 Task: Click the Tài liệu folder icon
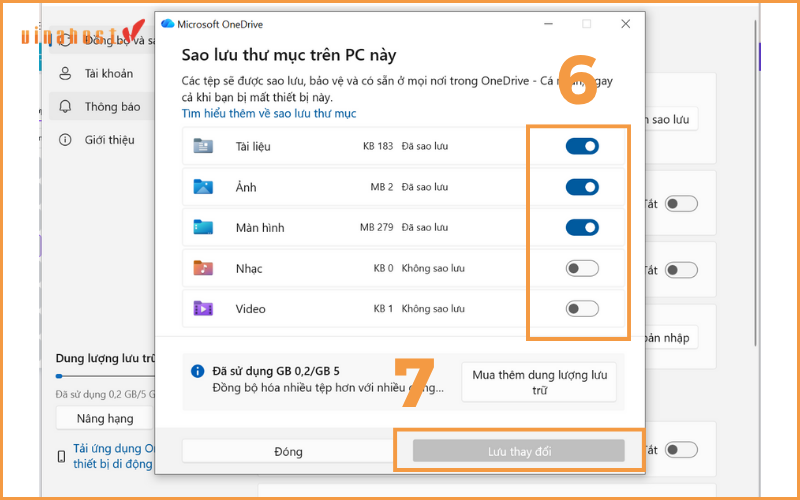tap(203, 147)
